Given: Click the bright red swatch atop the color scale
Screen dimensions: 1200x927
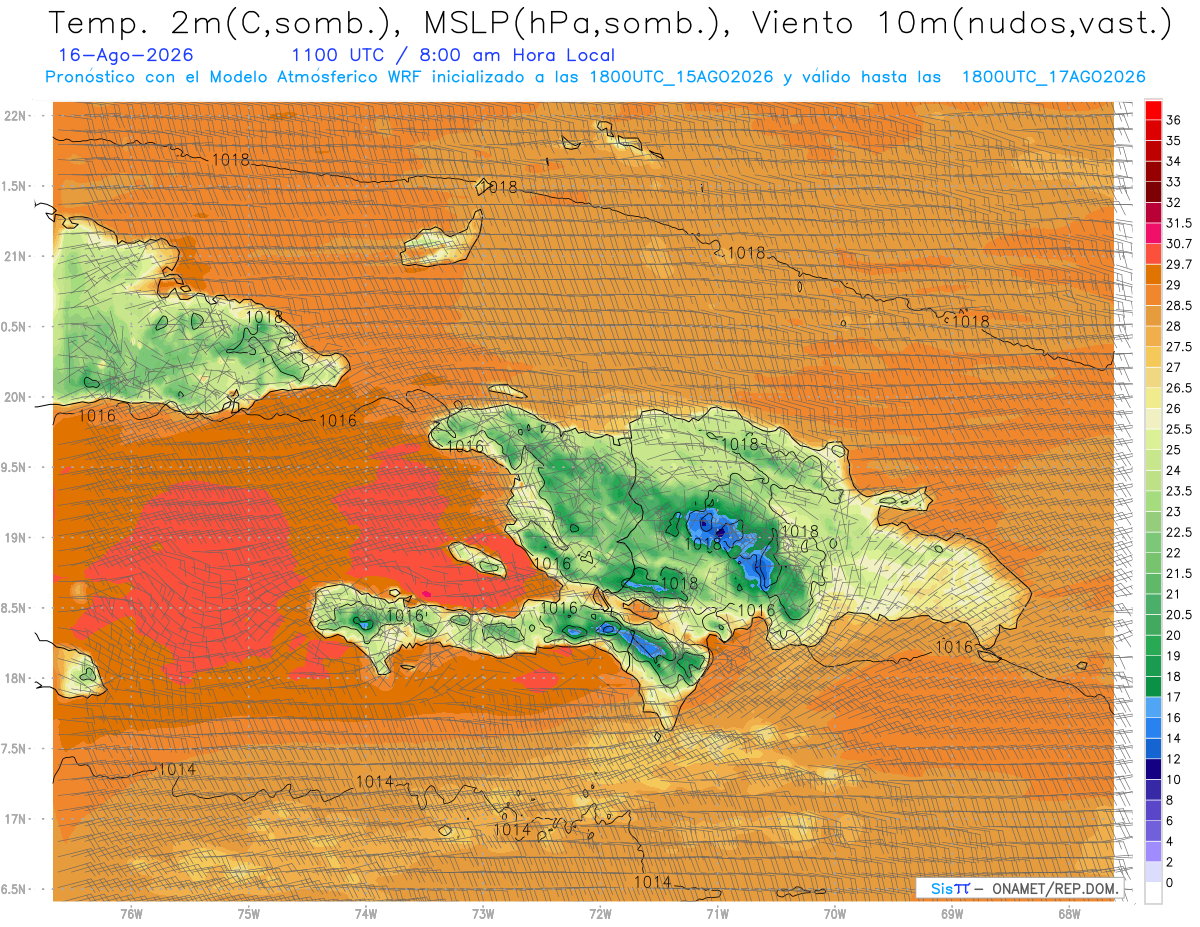Looking at the screenshot, I should pos(1153,109).
